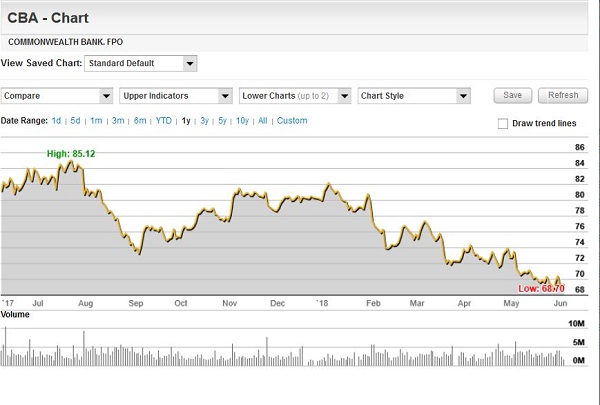Switch to 5d date range

coord(76,121)
